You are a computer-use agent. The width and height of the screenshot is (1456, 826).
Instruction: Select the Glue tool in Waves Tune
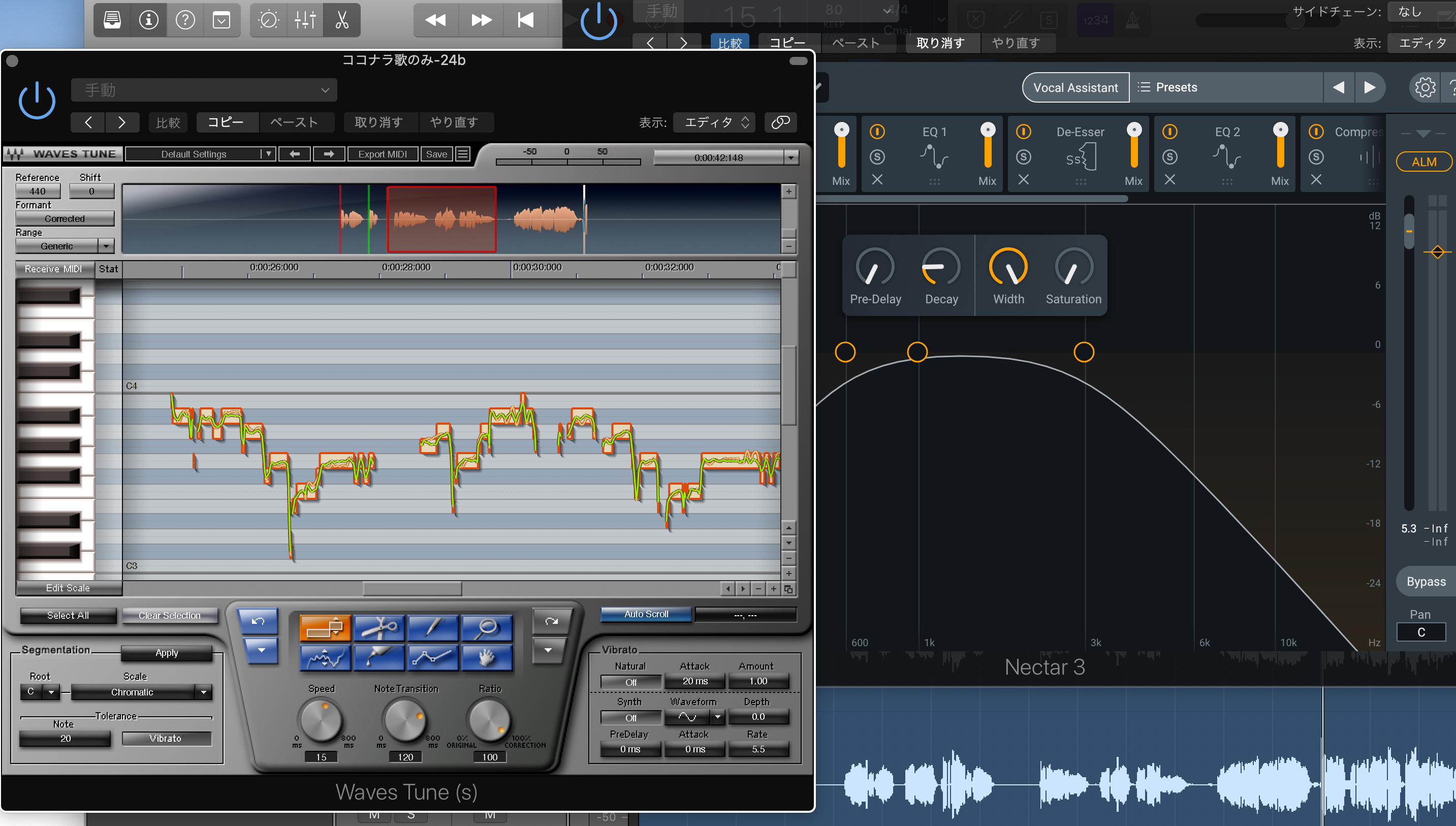pyautogui.click(x=379, y=657)
